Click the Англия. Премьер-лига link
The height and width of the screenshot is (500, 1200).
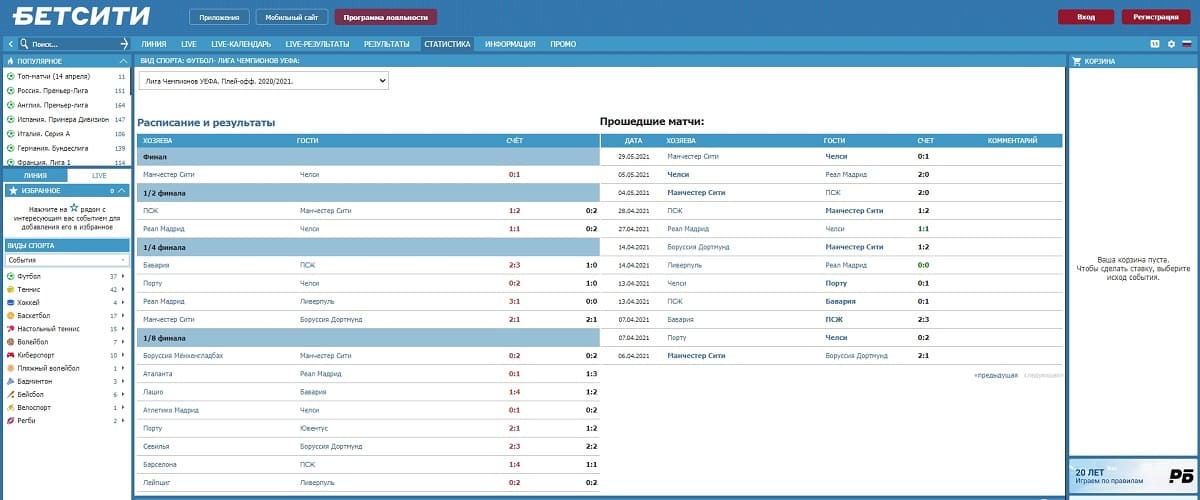pos(53,105)
